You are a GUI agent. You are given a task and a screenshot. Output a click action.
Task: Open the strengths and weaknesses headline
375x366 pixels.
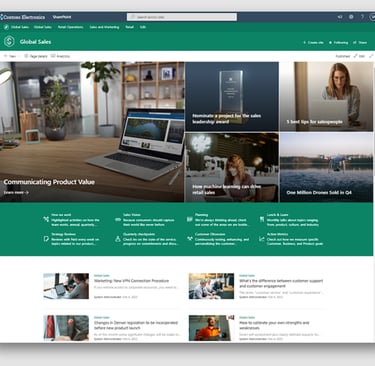(x=274, y=325)
